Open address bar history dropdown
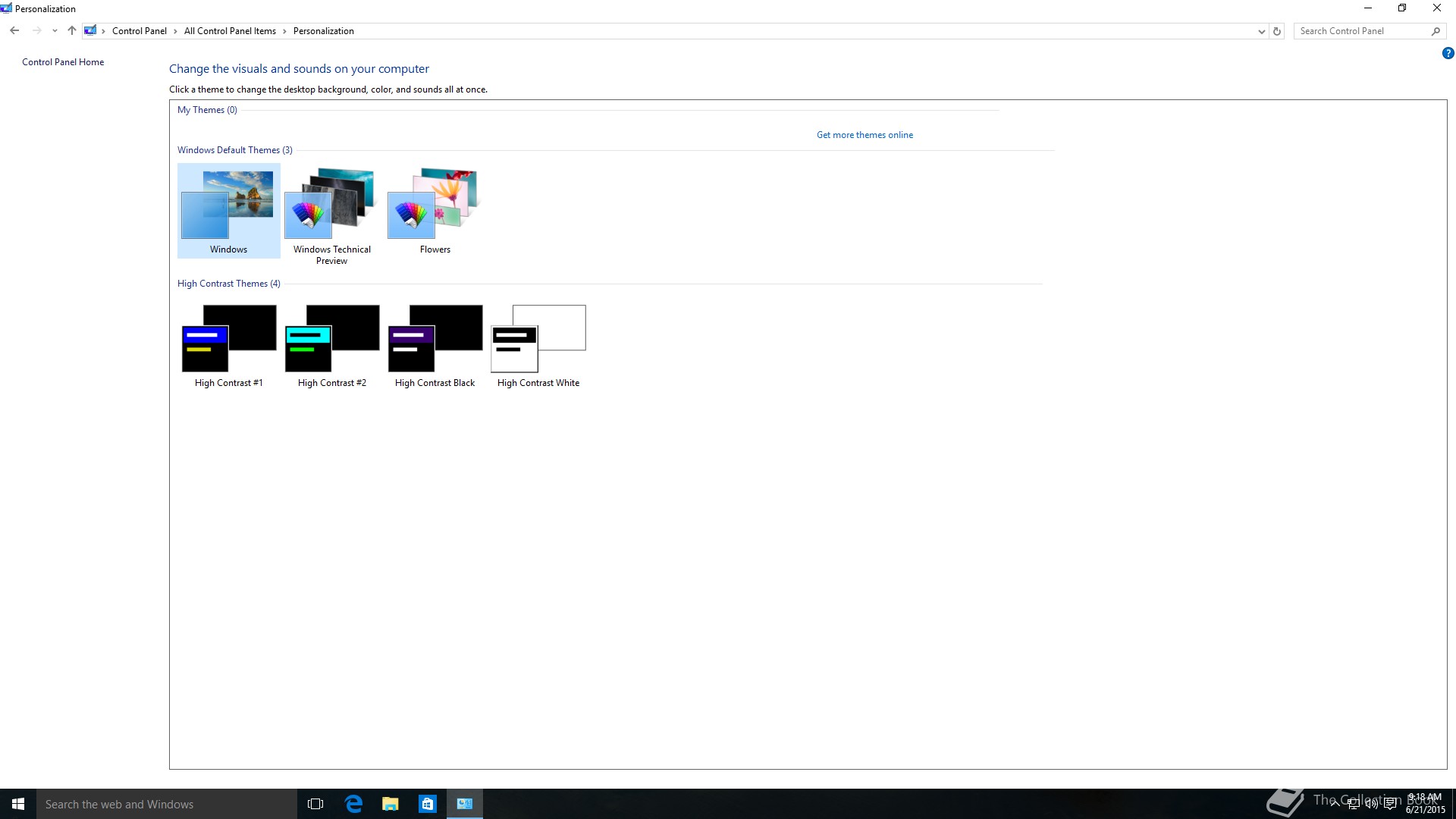Image resolution: width=1456 pixels, height=819 pixels. click(x=1261, y=31)
